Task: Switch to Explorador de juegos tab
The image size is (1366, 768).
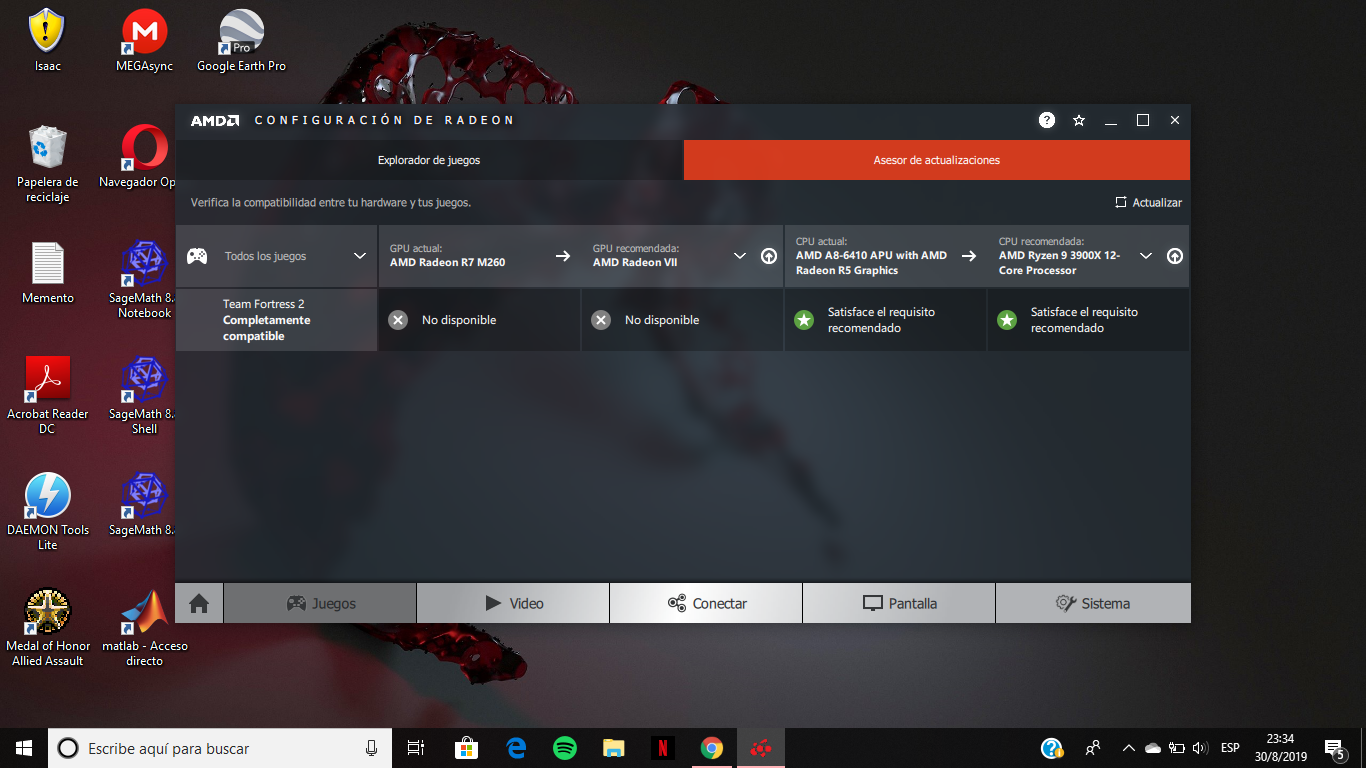Action: pyautogui.click(x=429, y=160)
